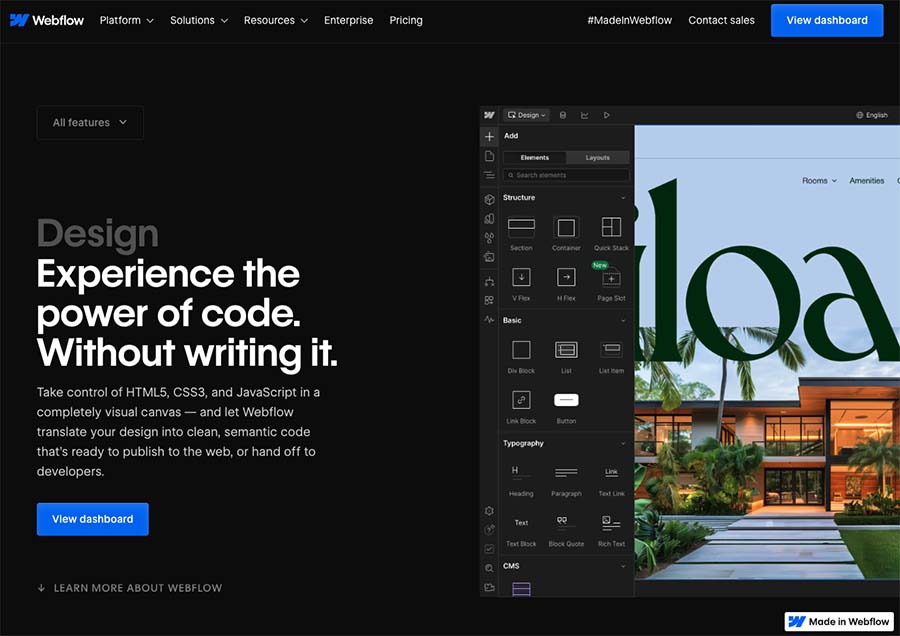Click the analytics chart icon in Designer toolbar

(584, 115)
